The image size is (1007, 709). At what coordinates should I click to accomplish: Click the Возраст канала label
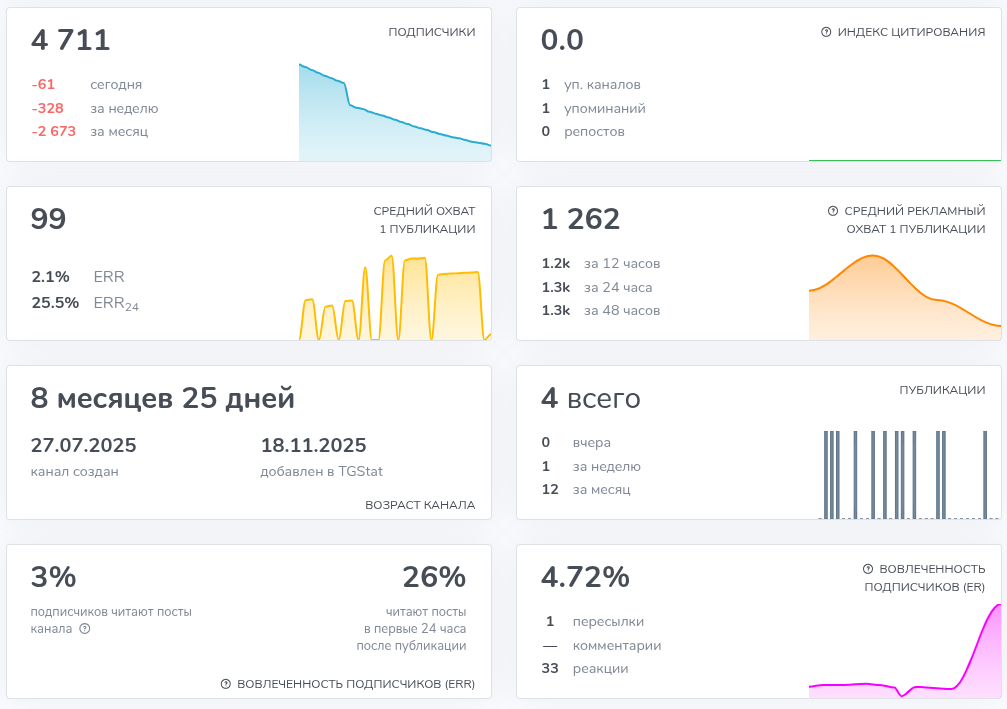click(420, 505)
